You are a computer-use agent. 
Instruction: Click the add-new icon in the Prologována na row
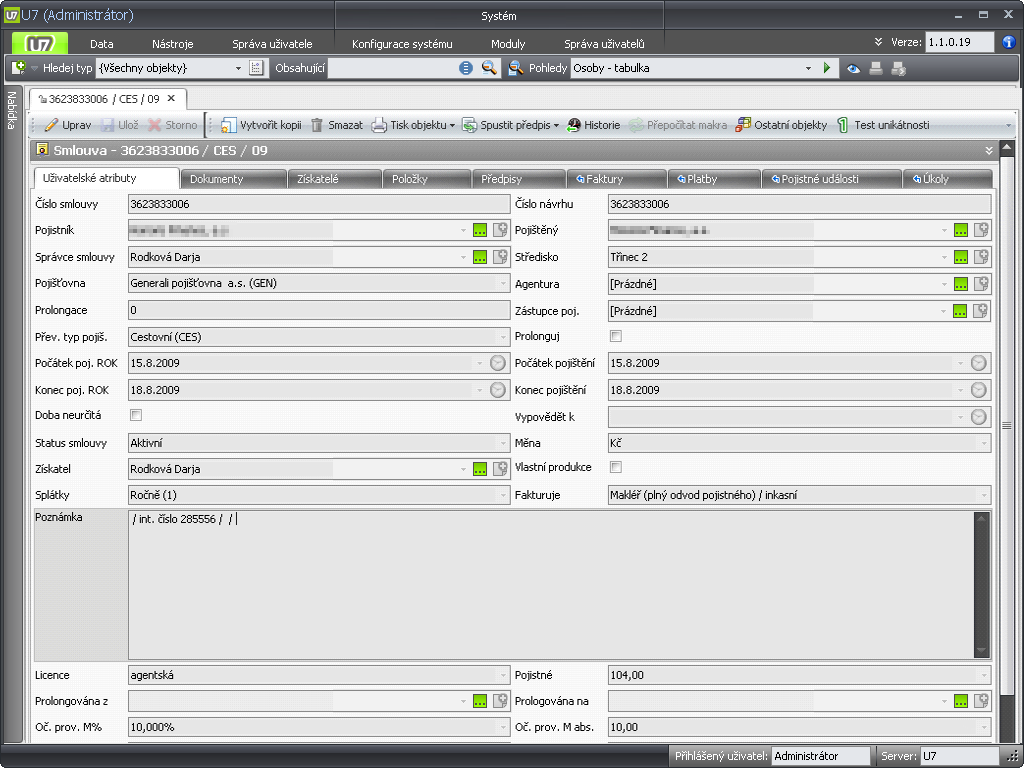(x=981, y=701)
